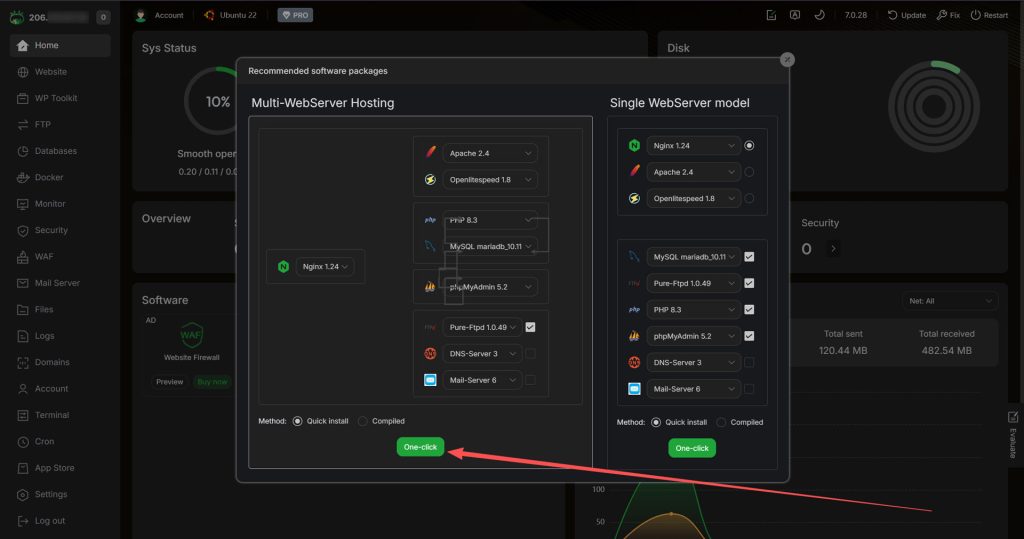Go to App Store in sidebar
Viewport: 1024px width, 539px height.
pos(54,468)
